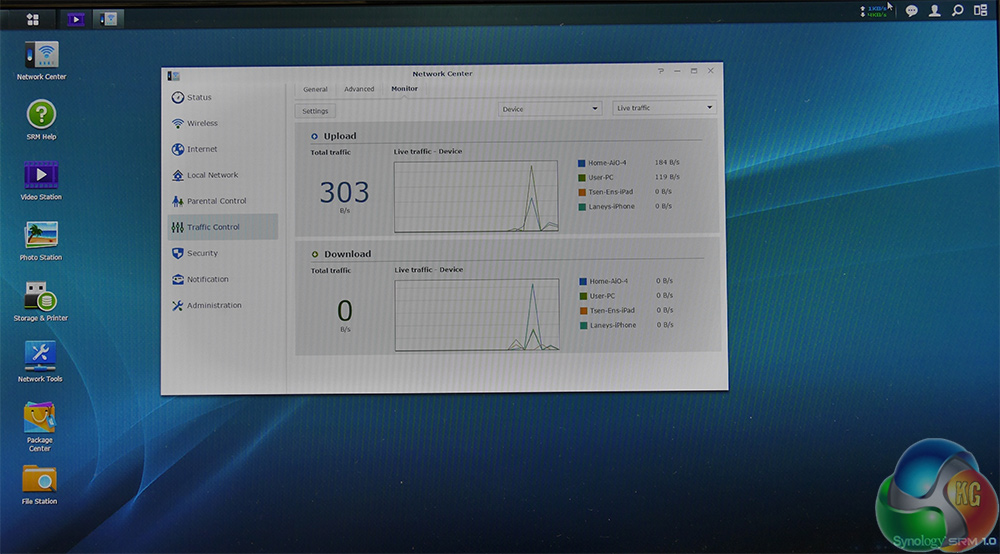Collapse the Download section toggle

point(314,254)
